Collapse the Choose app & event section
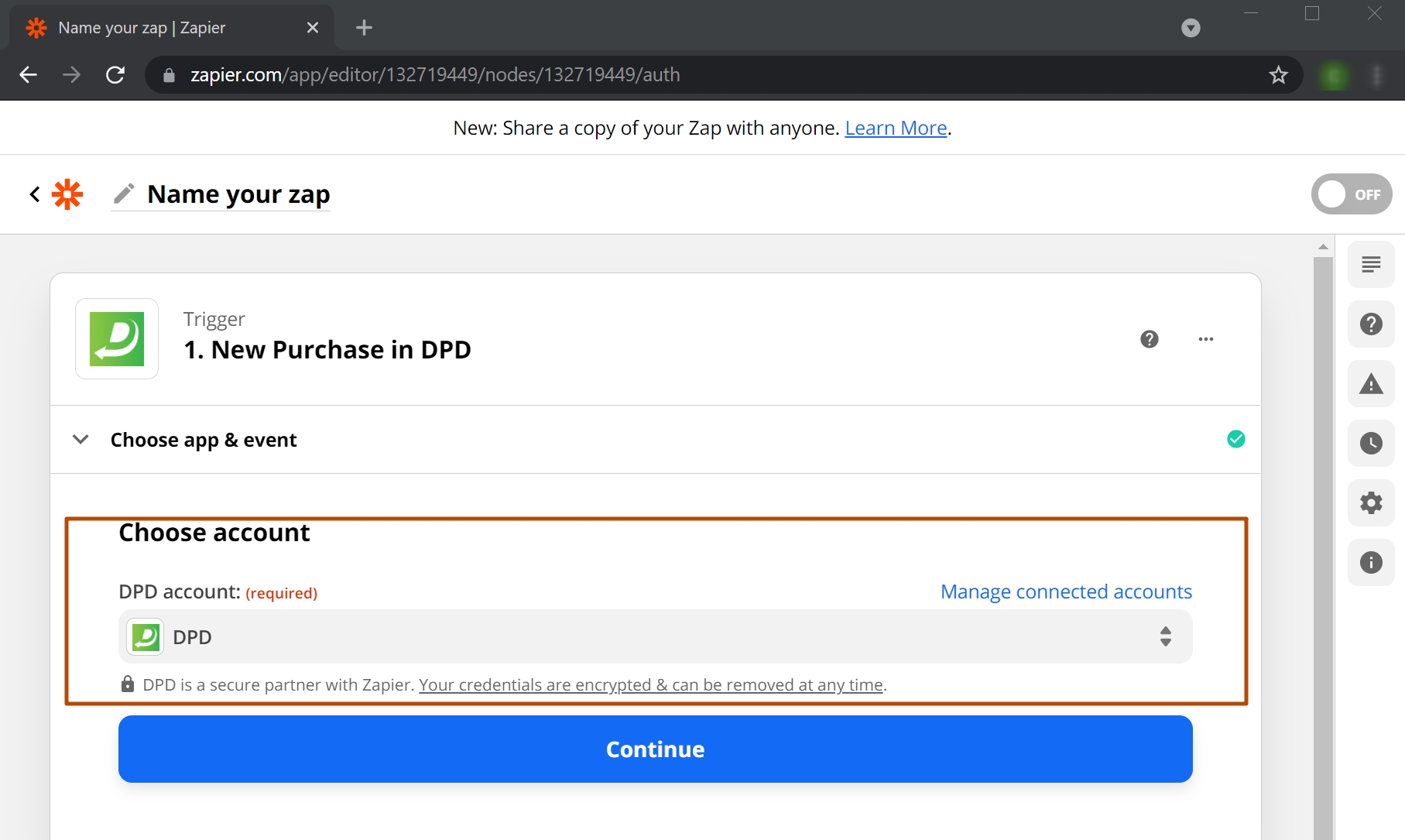 point(81,440)
